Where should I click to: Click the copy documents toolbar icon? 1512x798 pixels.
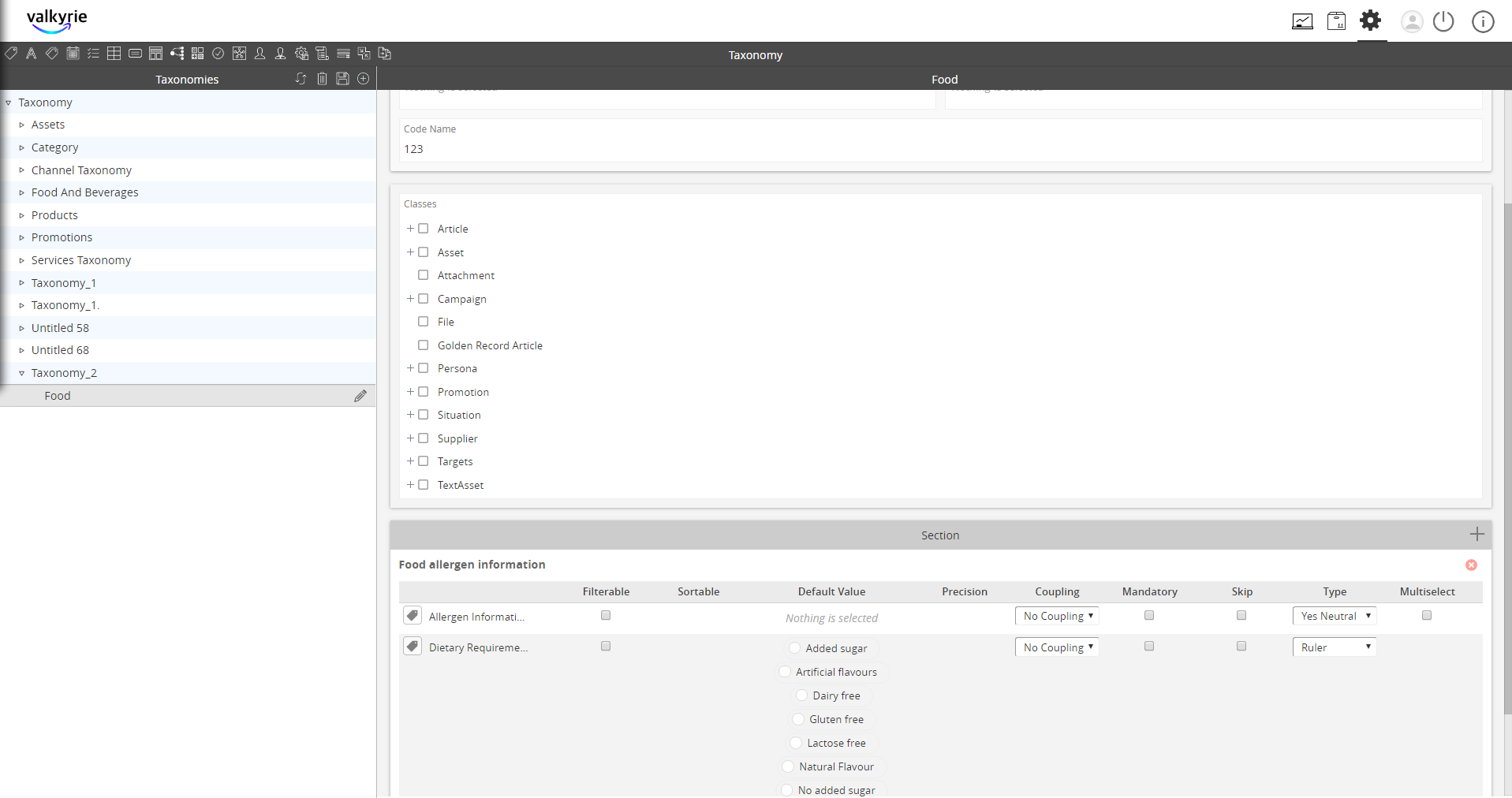coord(385,54)
